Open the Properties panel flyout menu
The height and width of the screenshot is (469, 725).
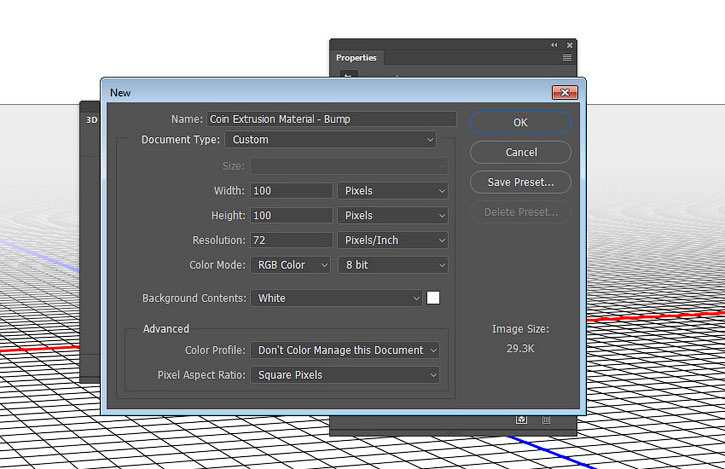point(567,58)
